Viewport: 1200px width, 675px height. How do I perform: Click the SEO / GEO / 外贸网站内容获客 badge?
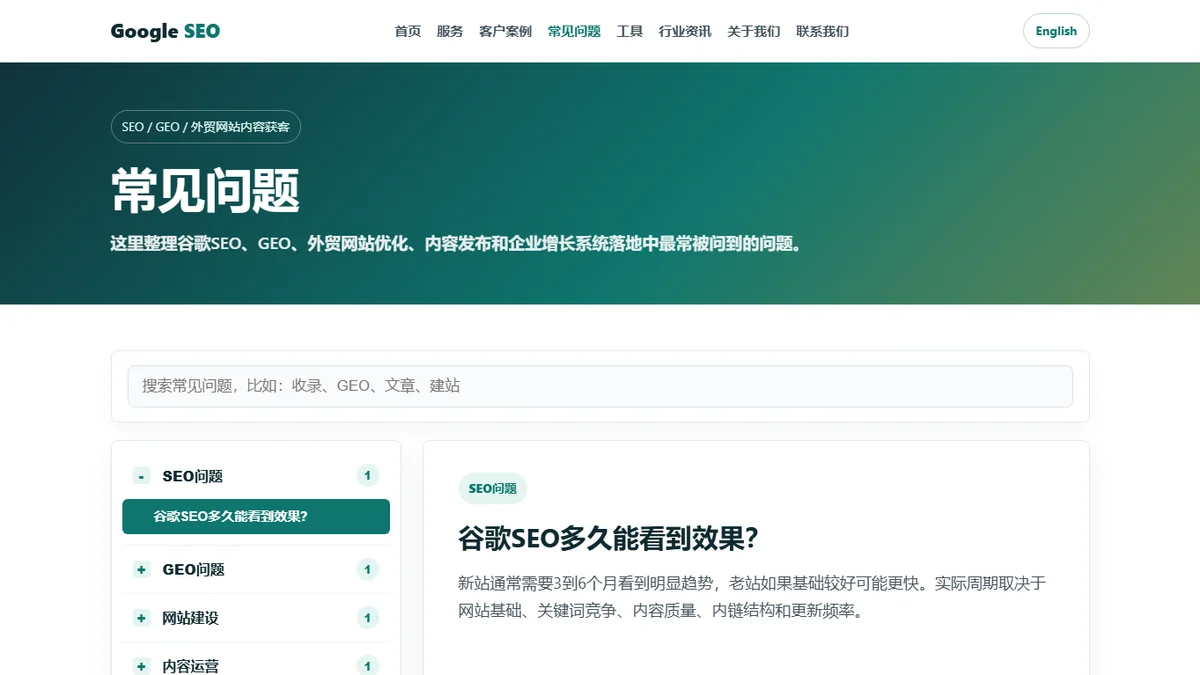206,127
